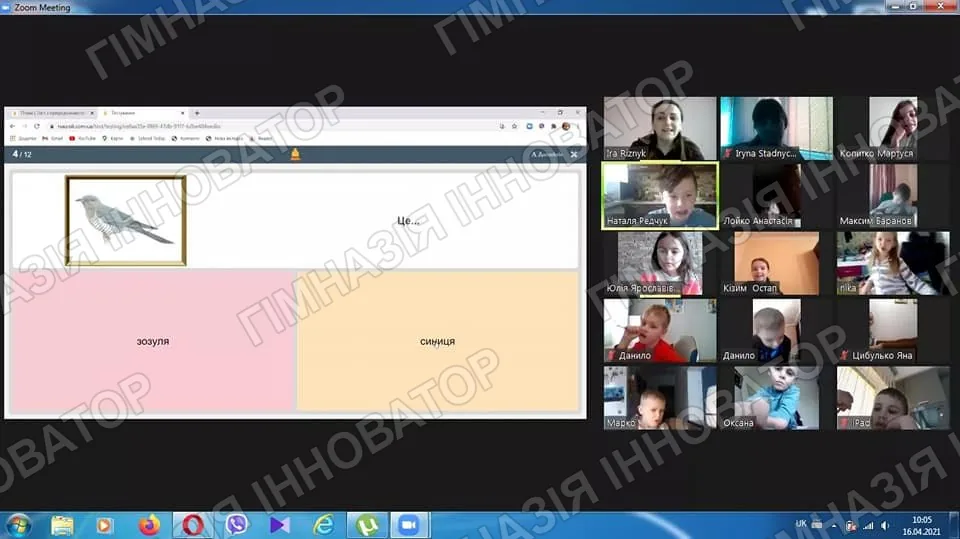Select the pink answer зозуля
The image size is (960, 539).
coord(152,341)
